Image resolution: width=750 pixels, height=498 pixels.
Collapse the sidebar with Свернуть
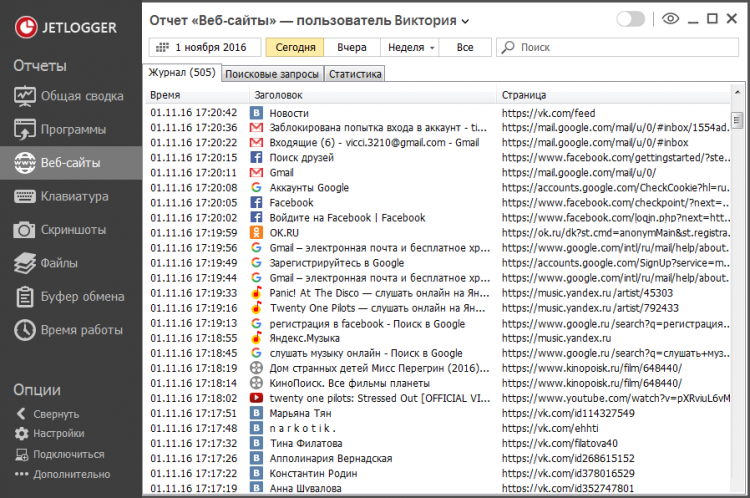[x=47, y=414]
